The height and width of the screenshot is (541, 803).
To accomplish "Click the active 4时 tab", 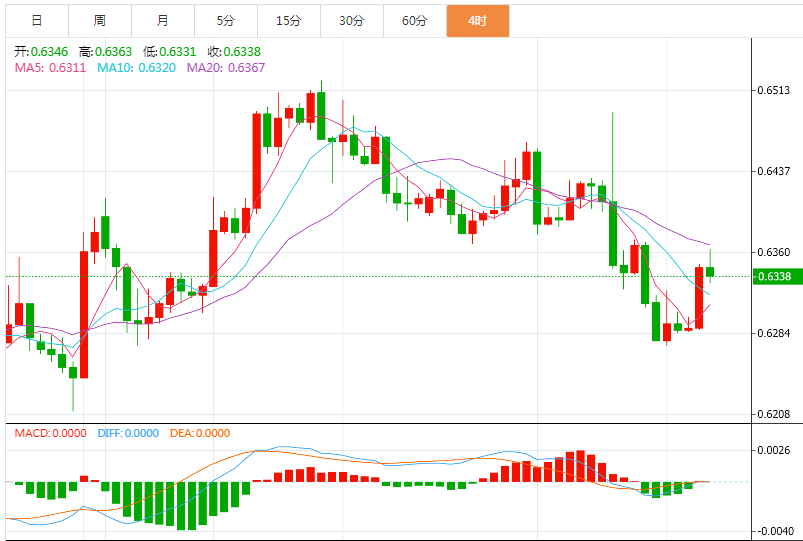I will (x=477, y=20).
